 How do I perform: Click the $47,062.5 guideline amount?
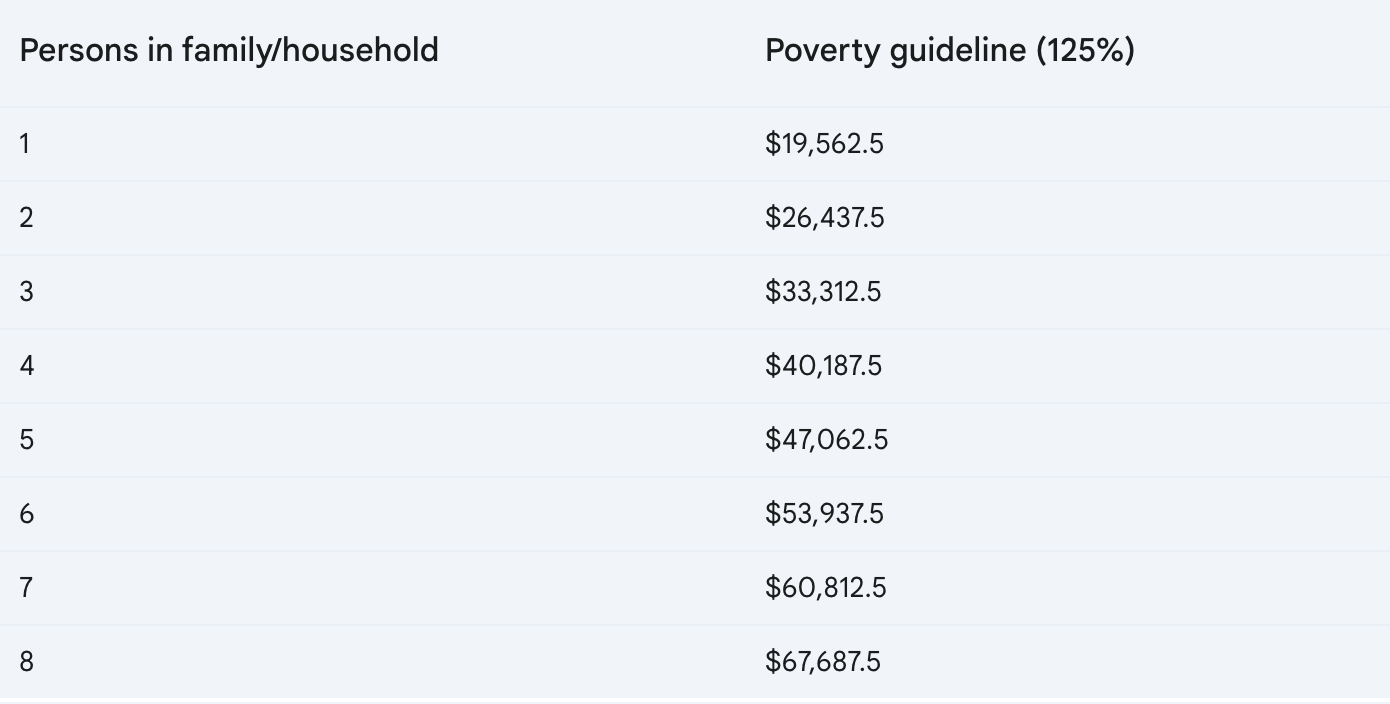[x=826, y=440]
